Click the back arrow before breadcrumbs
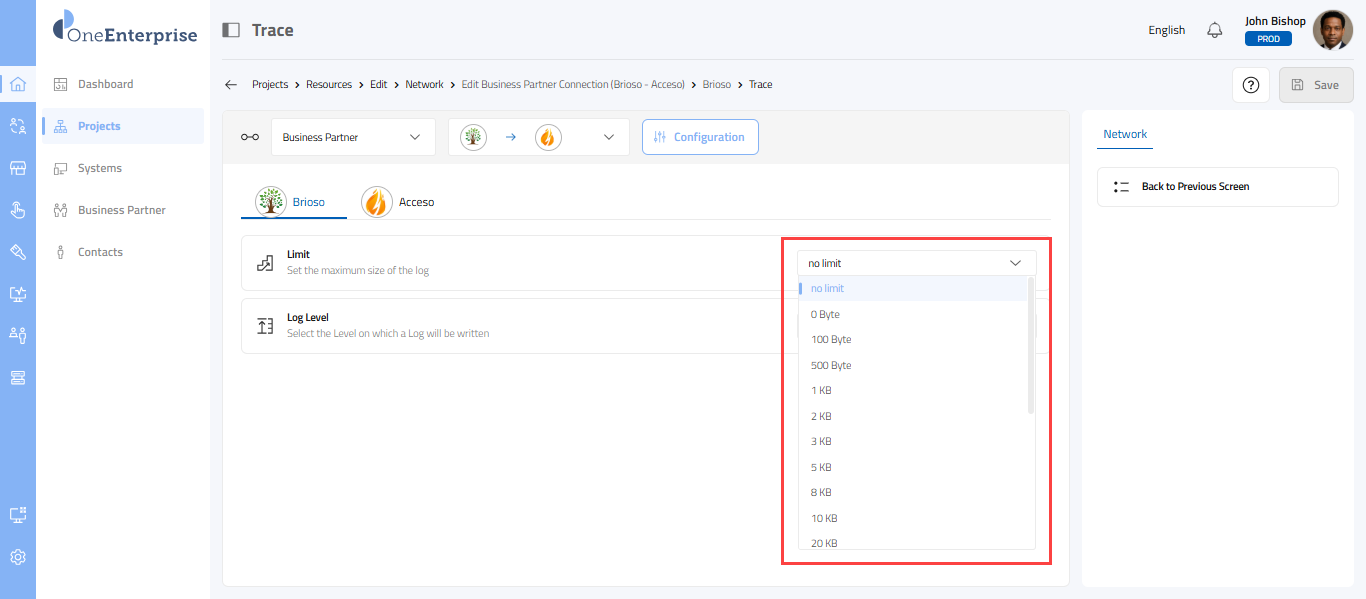 pyautogui.click(x=231, y=85)
